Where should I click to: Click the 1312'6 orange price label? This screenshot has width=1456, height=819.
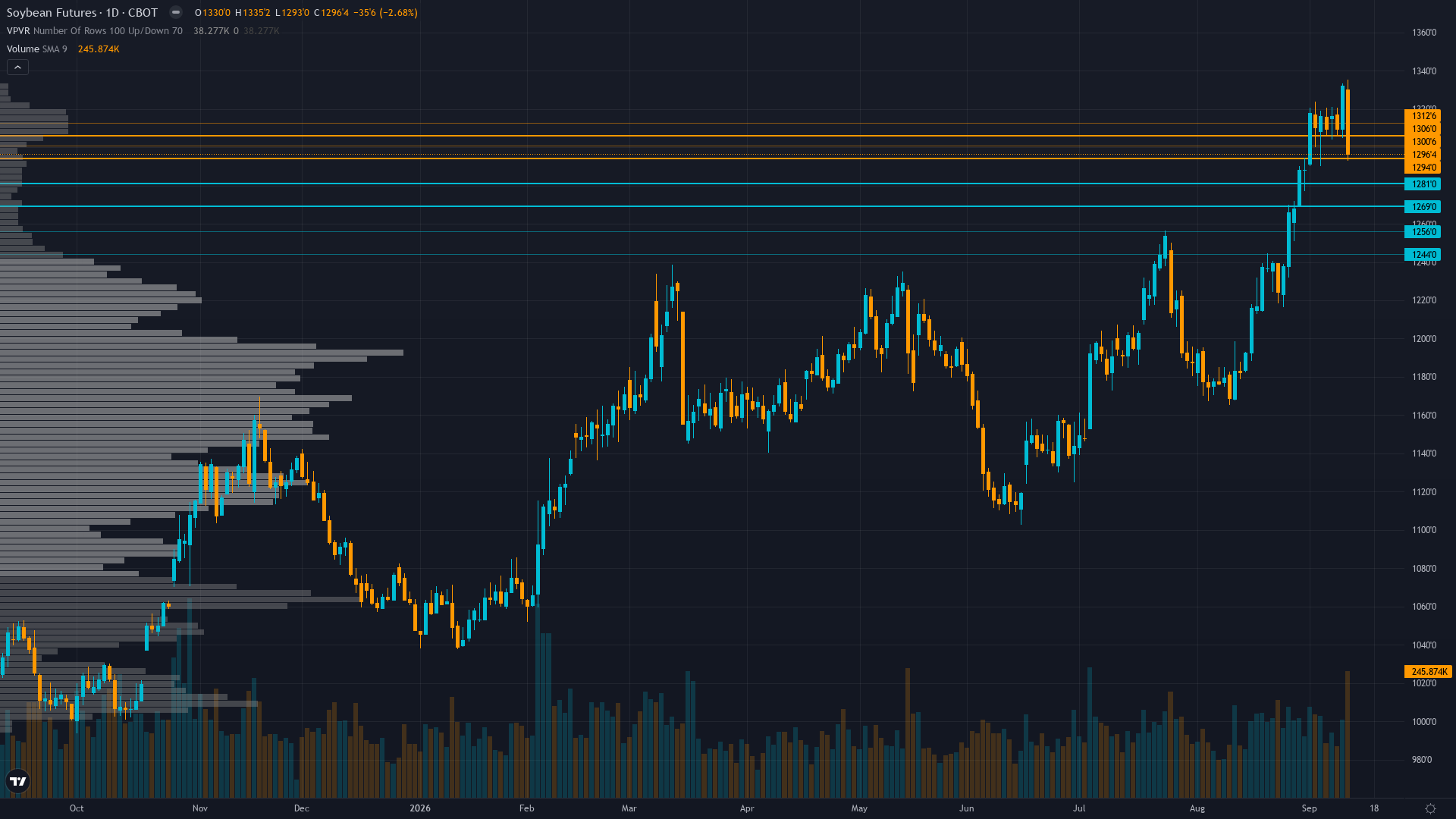1423,116
